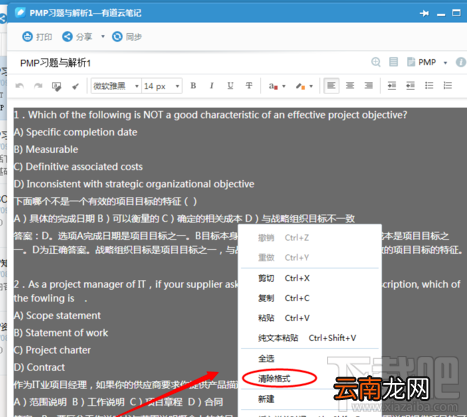
Task: Toggle underline formatting
Action: click(x=230, y=86)
